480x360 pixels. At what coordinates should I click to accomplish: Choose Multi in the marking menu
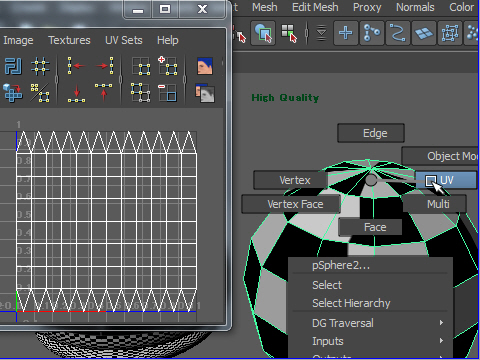tap(435, 204)
